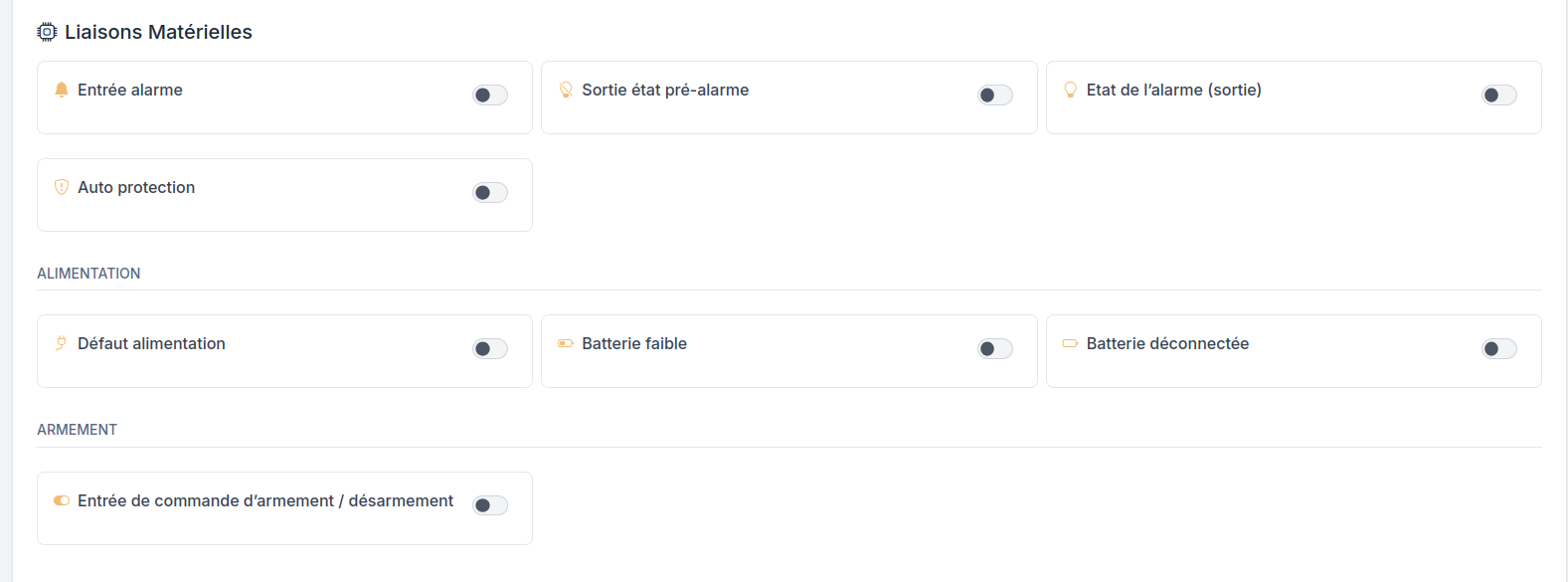
Task: Click the chip icon beside Liaisons Matérielles
Action: coord(47,32)
